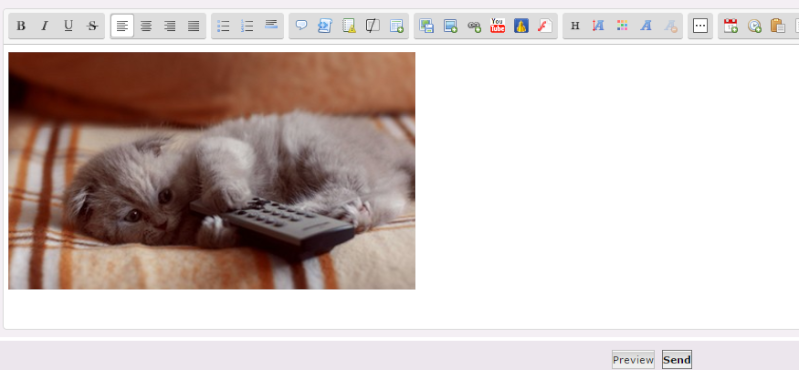This screenshot has width=799, height=370.
Task: Select the kitten image in editor
Action: (211, 171)
